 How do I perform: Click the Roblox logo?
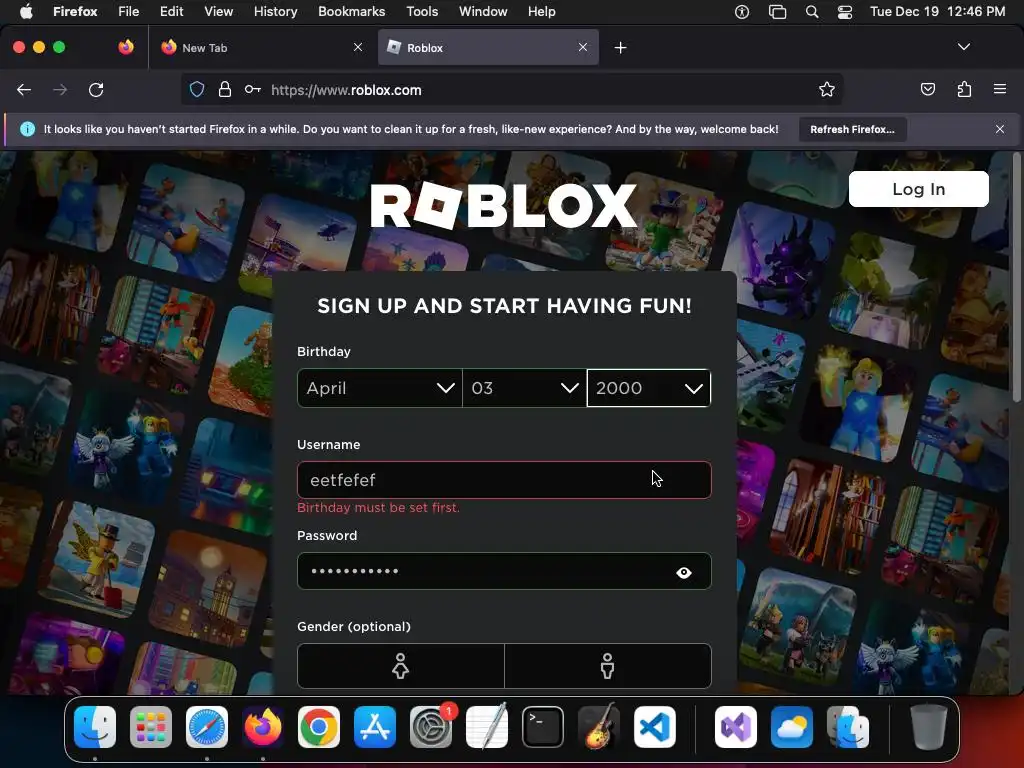pos(504,206)
